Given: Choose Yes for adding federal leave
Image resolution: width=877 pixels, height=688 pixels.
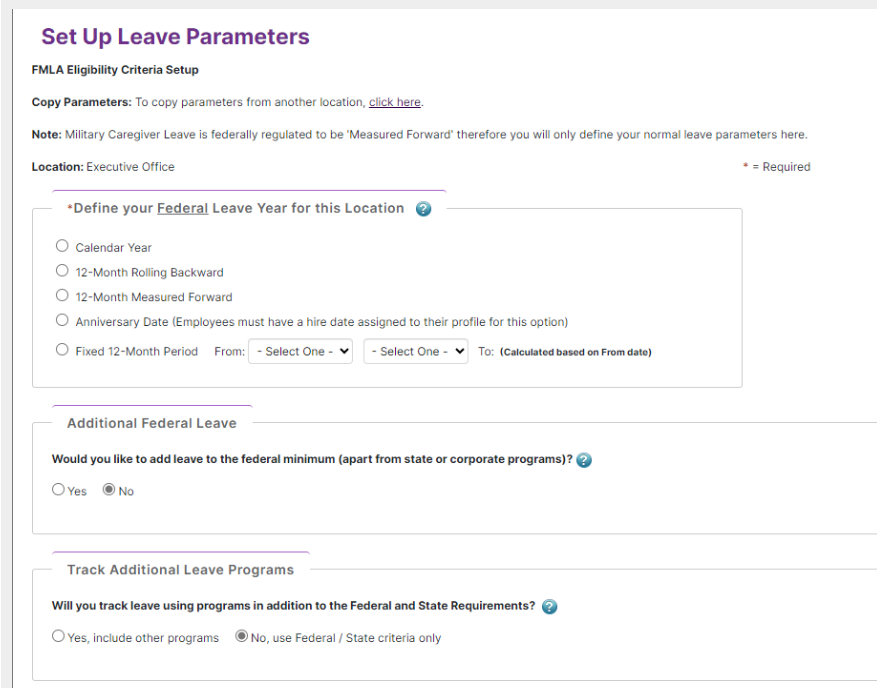Looking at the screenshot, I should pyautogui.click(x=58, y=489).
